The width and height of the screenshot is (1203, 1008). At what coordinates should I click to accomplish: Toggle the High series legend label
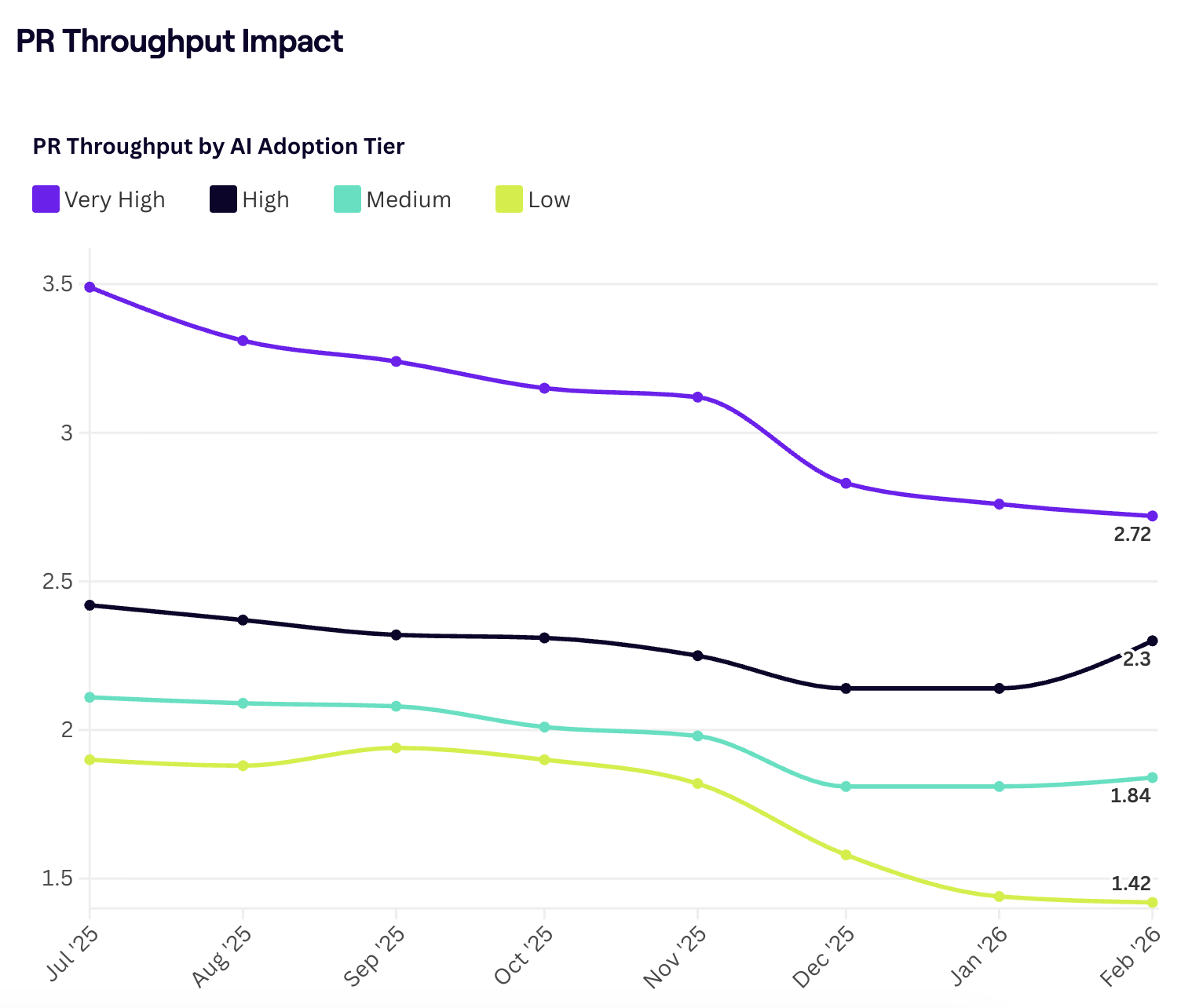[265, 200]
